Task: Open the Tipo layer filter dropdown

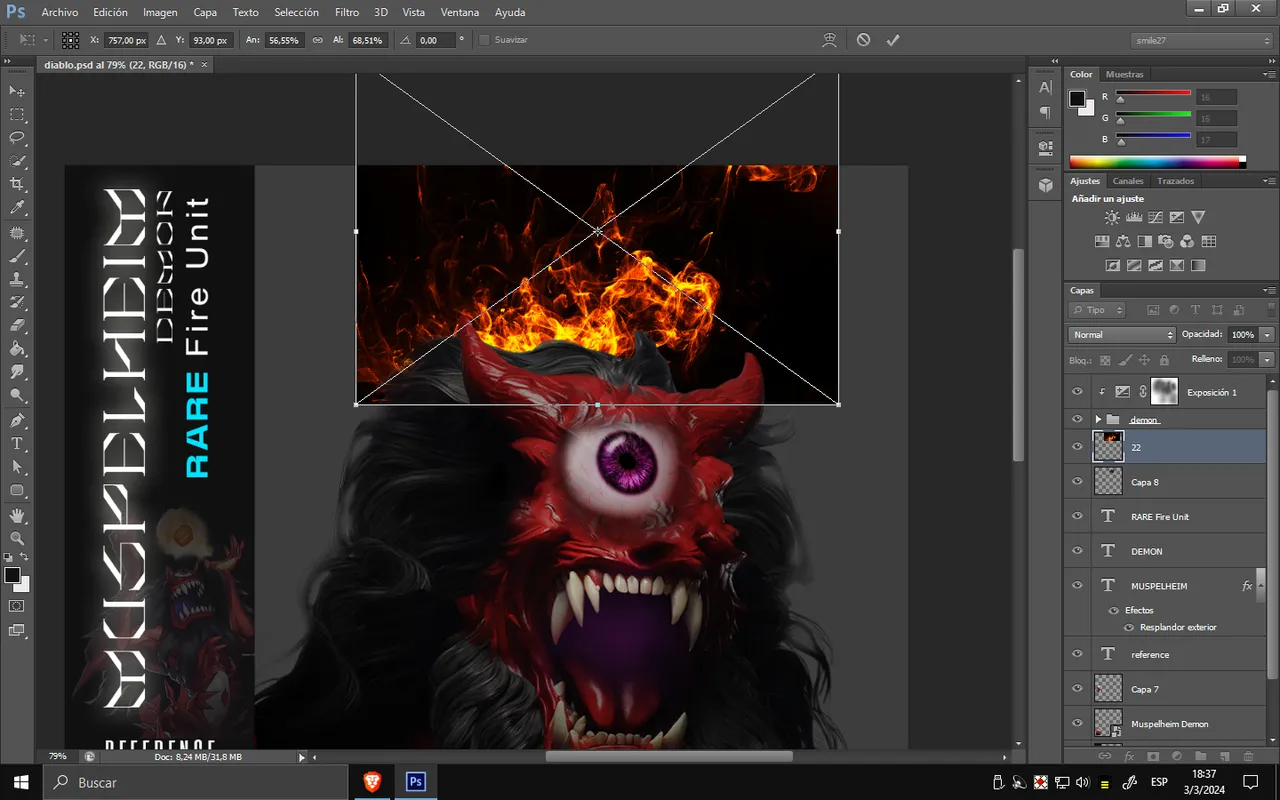Action: click(1097, 310)
